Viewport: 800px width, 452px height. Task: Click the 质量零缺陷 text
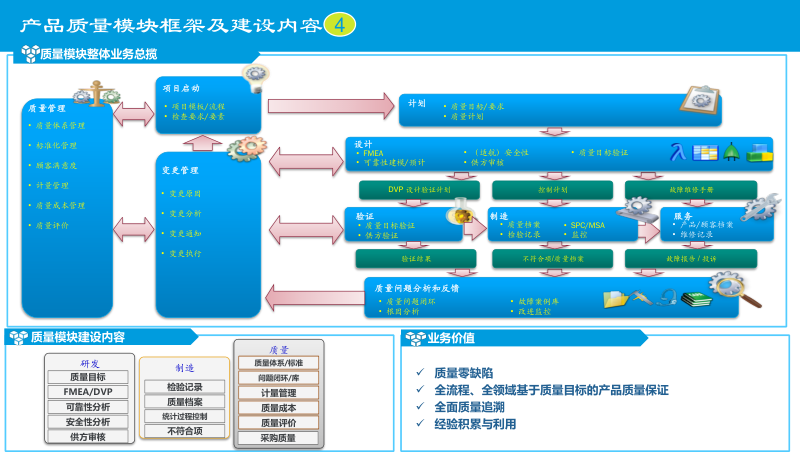464,372
